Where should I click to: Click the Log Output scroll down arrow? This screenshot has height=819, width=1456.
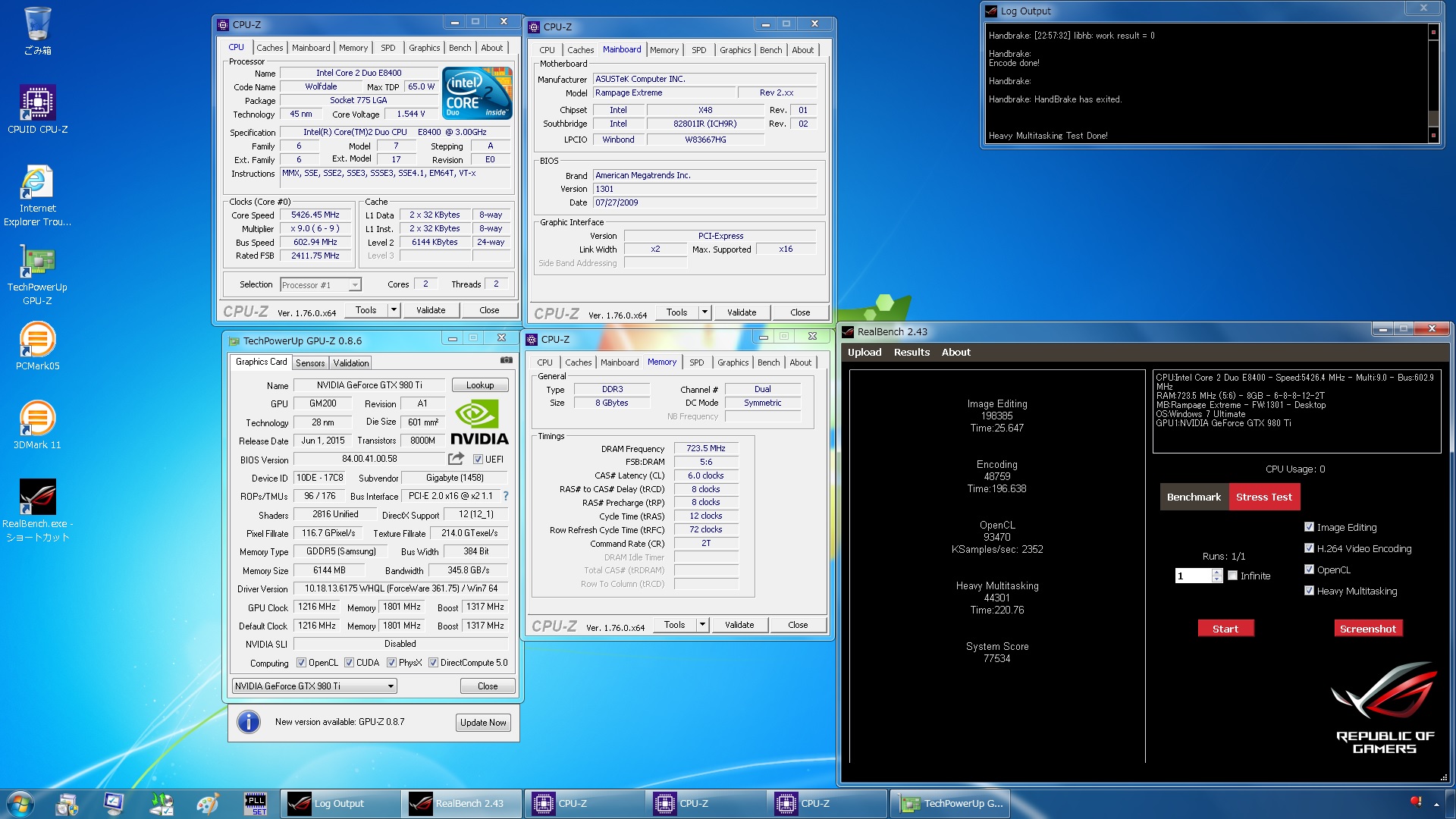click(x=1433, y=136)
